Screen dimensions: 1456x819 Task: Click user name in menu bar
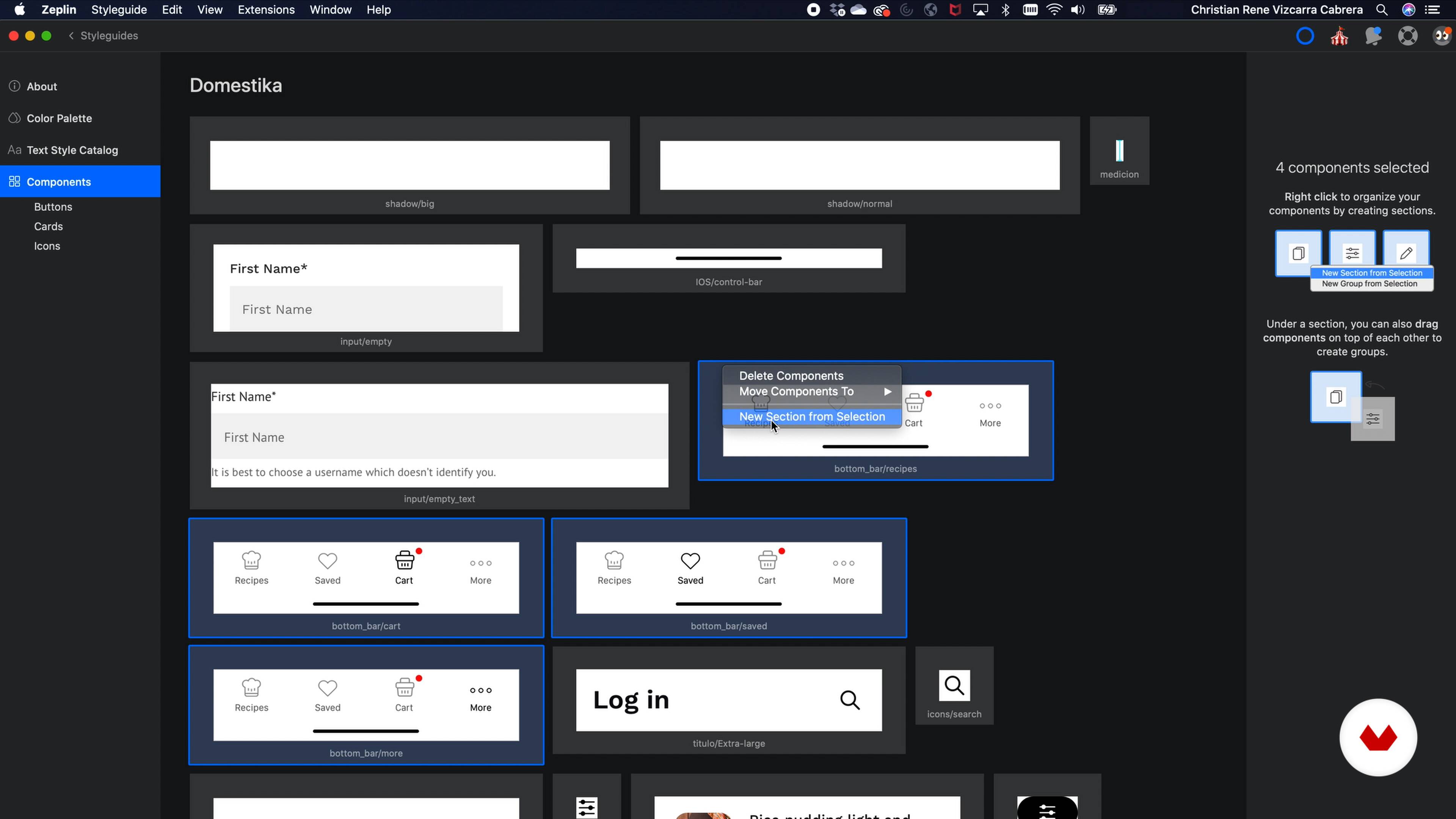point(1277,9)
